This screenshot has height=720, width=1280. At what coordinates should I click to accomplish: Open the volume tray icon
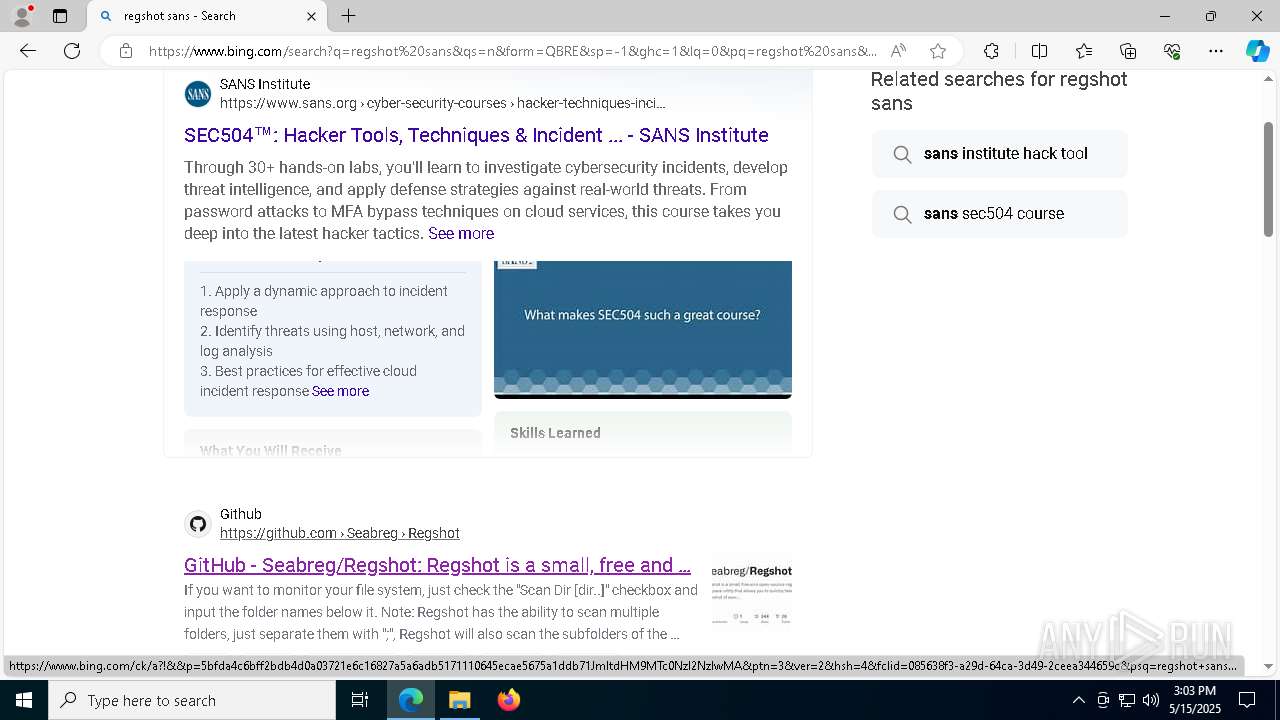pyautogui.click(x=1151, y=700)
